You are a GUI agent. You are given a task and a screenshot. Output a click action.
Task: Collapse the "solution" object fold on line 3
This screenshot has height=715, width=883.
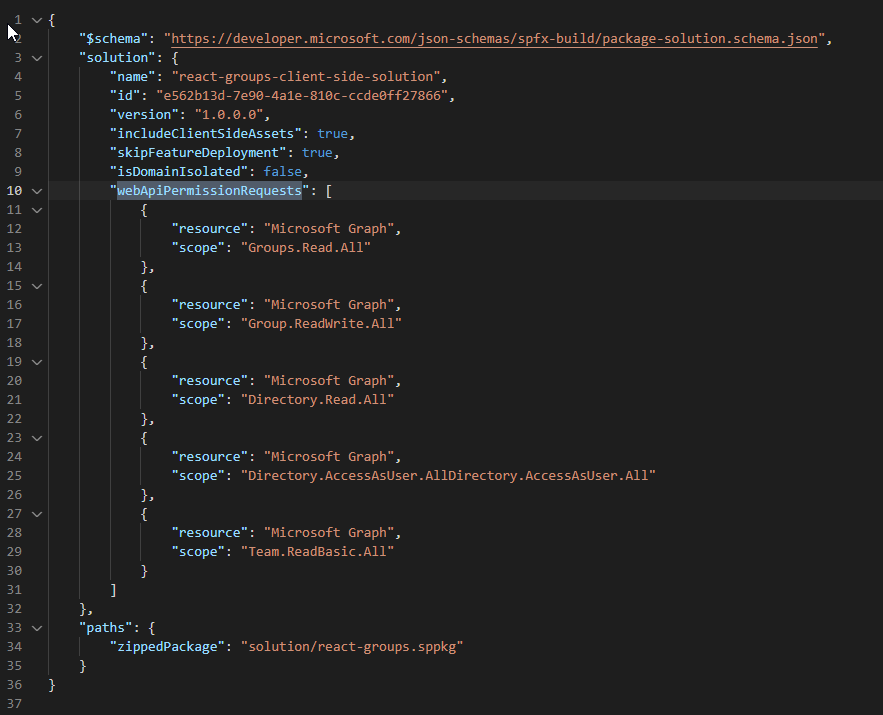click(36, 57)
